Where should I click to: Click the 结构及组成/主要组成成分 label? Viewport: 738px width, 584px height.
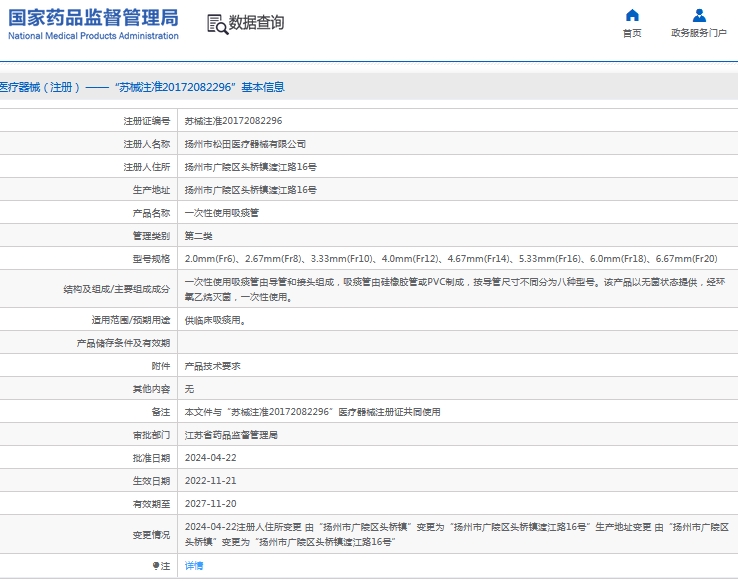117,289
